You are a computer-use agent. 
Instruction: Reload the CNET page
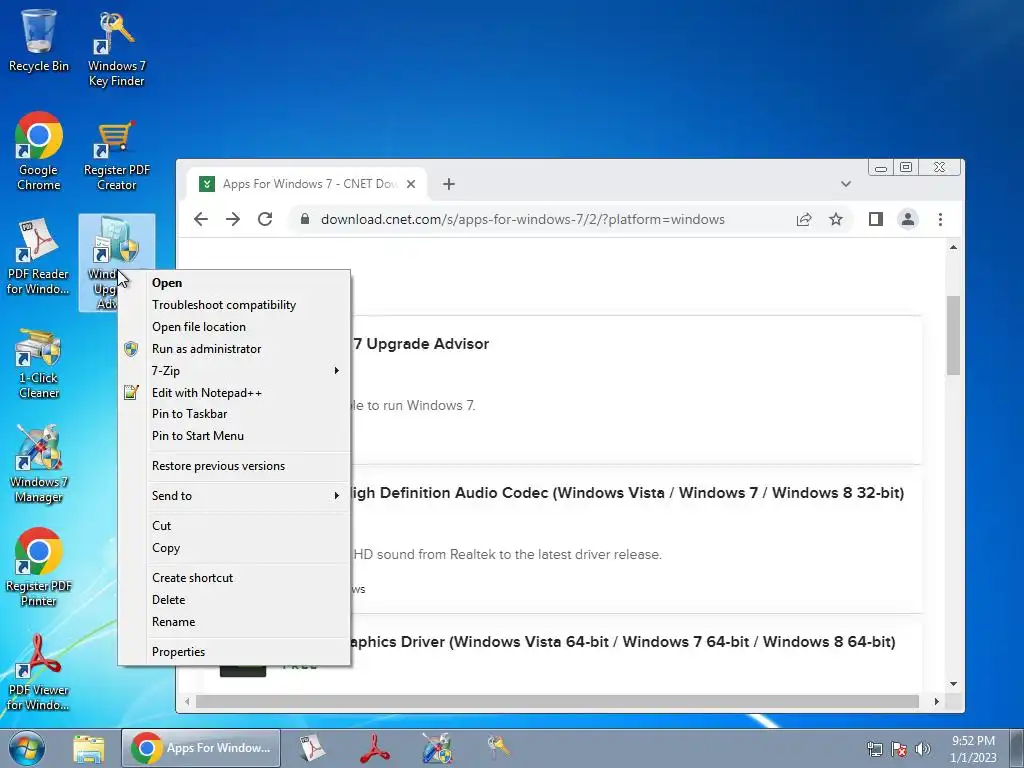[x=264, y=219]
